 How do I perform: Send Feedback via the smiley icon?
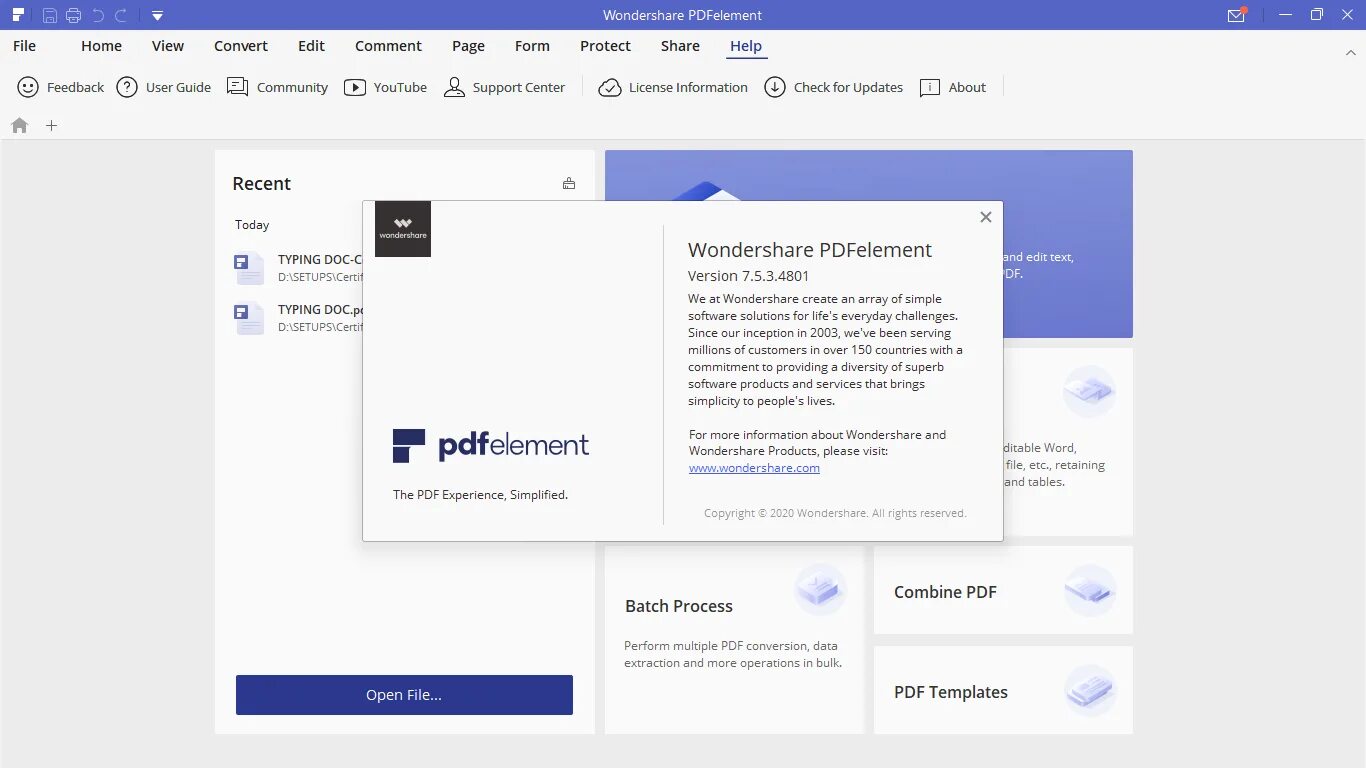pos(60,88)
